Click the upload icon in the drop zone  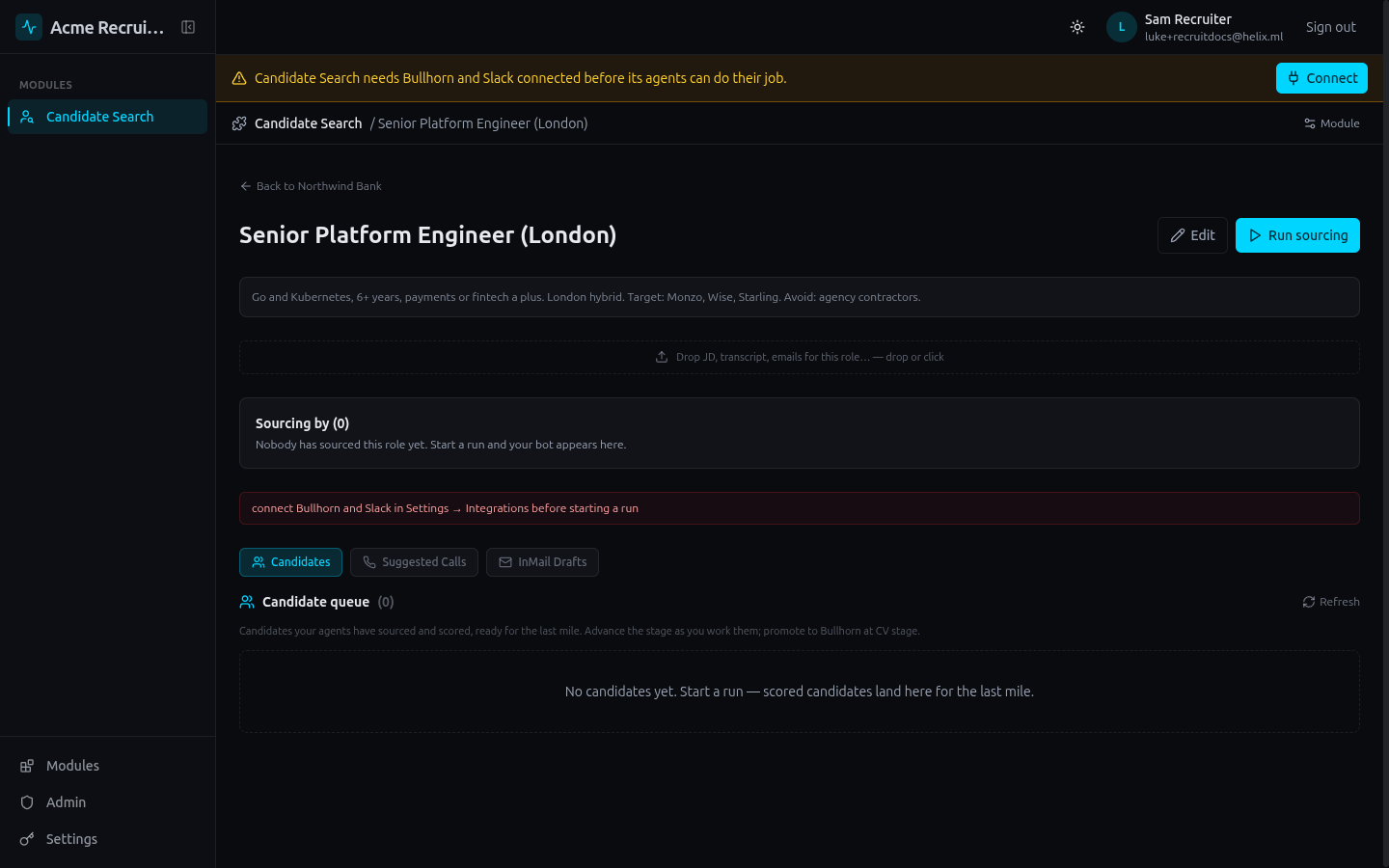pos(662,357)
